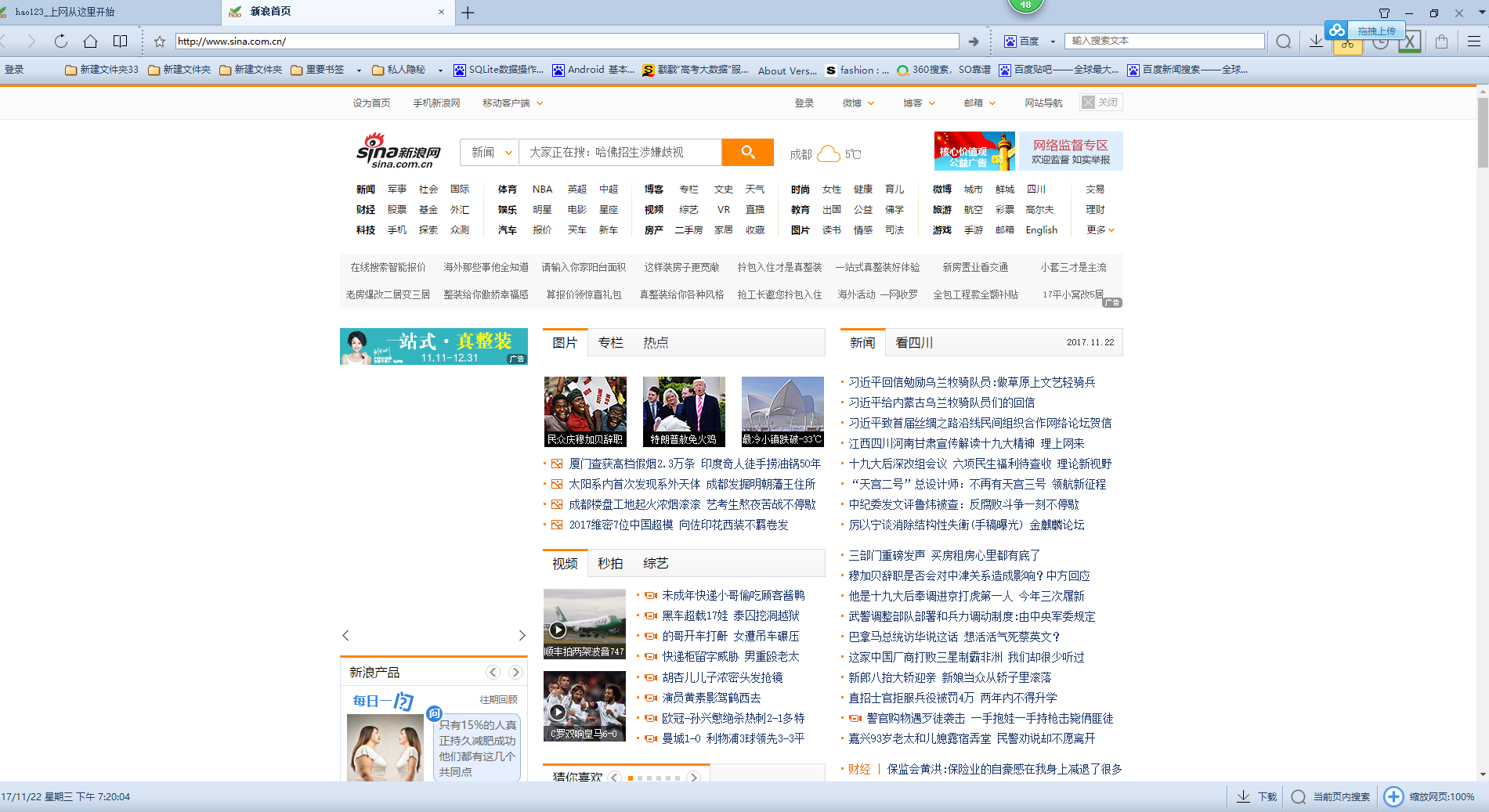Click the zoom plus icon in status bar
This screenshot has height=812, width=1489.
(x=1393, y=796)
